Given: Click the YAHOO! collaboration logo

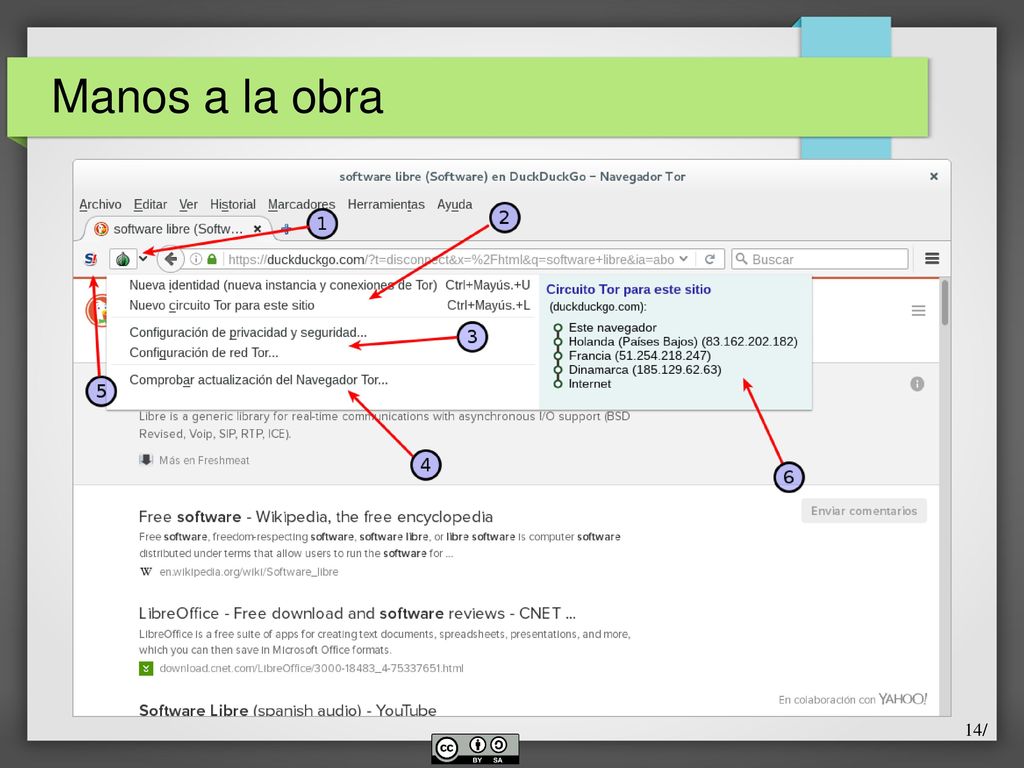Looking at the screenshot, I should point(903,699).
